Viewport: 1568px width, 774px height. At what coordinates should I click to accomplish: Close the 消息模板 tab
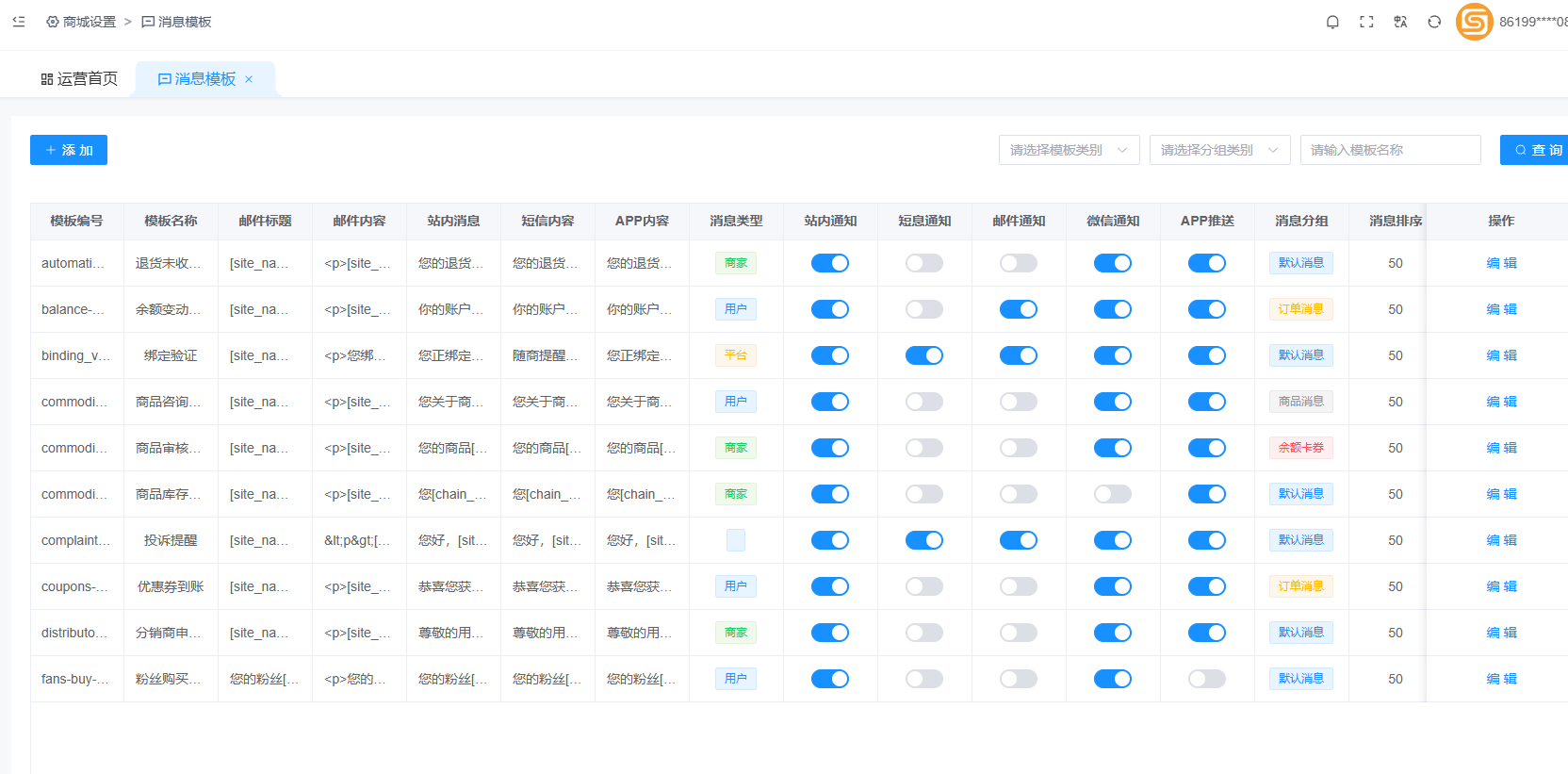point(249,79)
